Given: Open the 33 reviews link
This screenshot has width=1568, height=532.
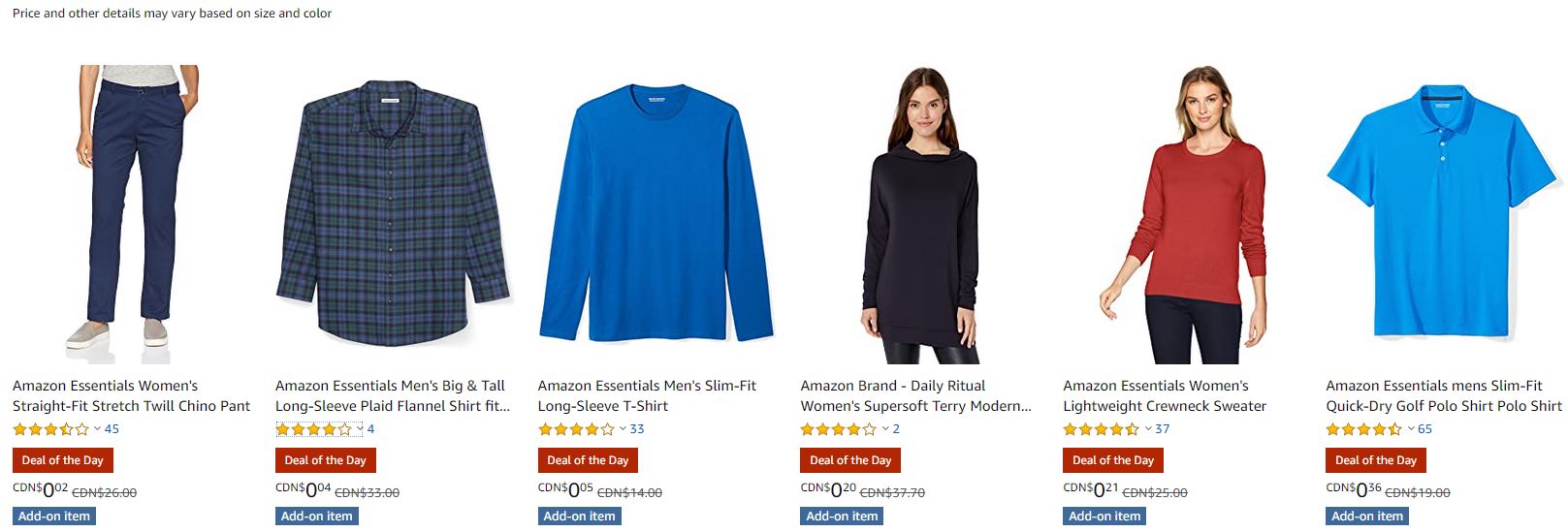Looking at the screenshot, I should point(637,429).
